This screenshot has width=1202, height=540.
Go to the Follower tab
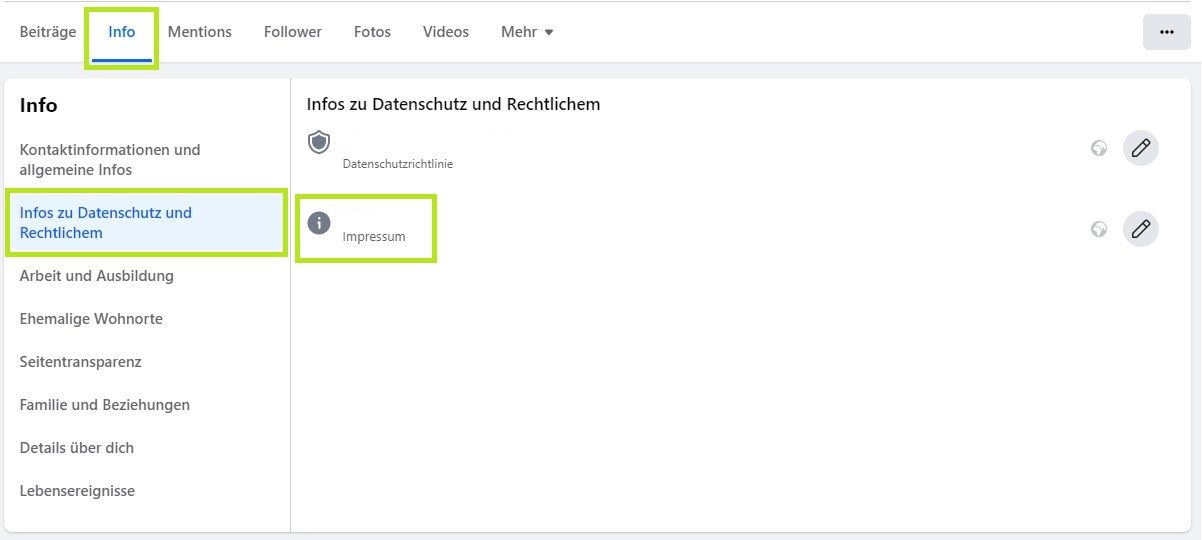(x=293, y=32)
